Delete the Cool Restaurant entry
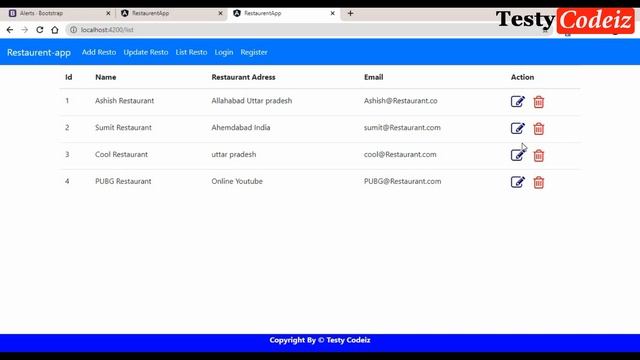The image size is (640, 360). coord(538,156)
